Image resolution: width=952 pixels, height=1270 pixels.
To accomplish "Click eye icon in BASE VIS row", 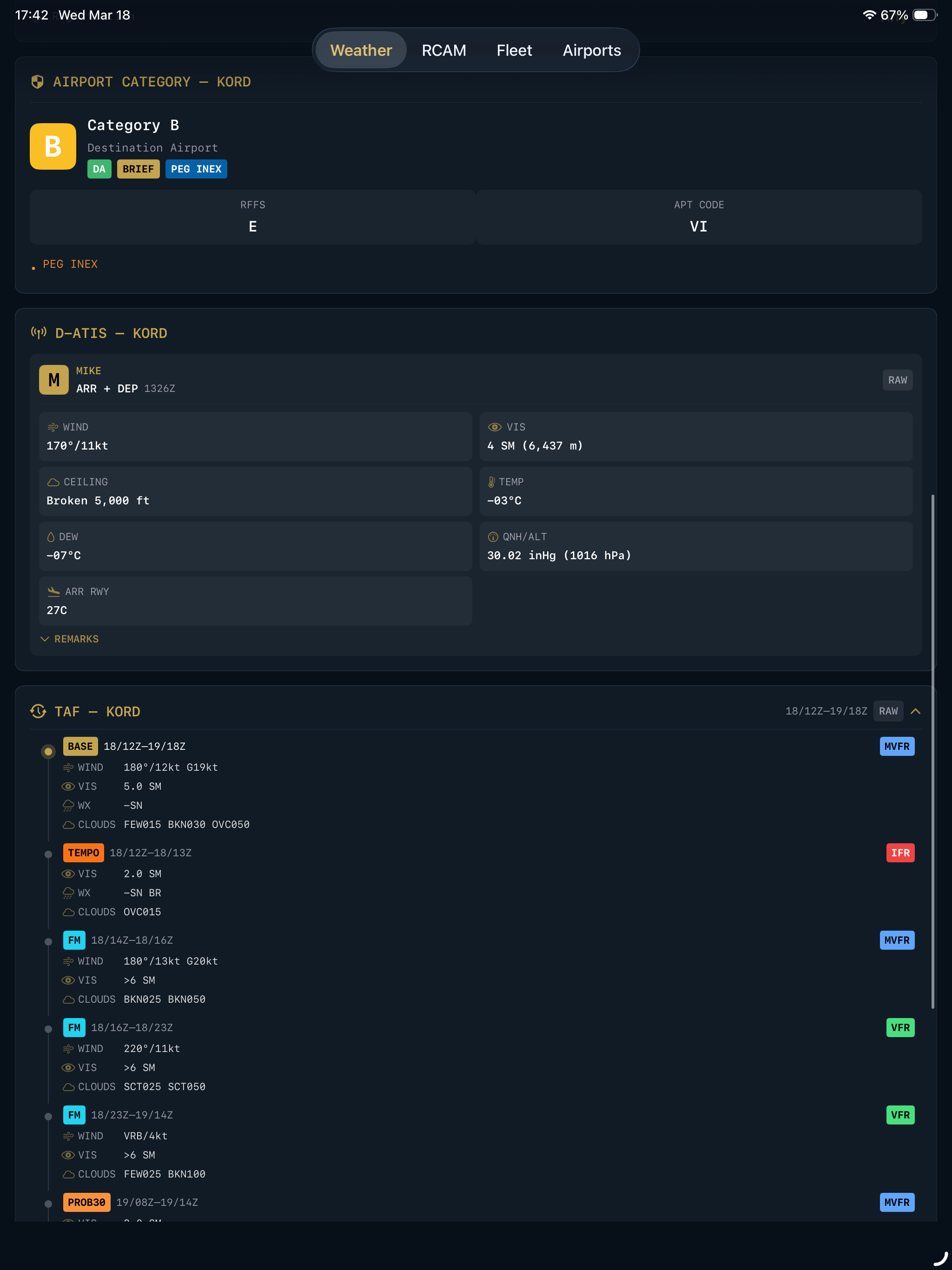I will (68, 787).
